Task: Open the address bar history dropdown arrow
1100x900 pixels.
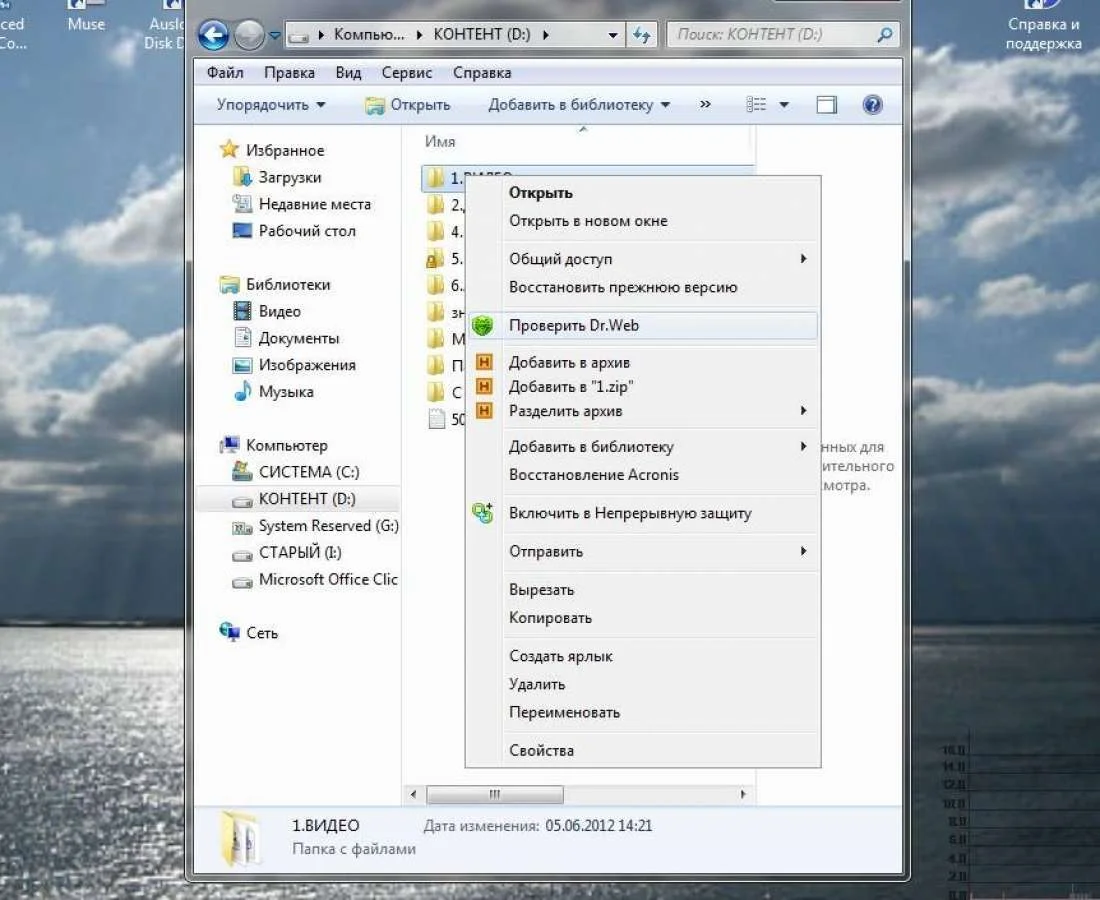Action: pos(612,34)
